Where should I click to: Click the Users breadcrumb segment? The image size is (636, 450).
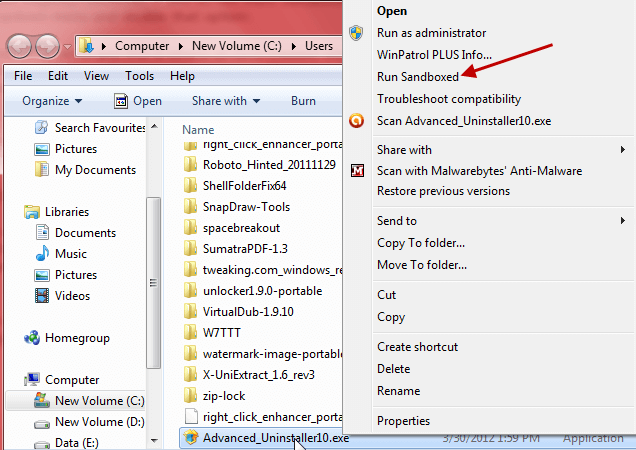point(319,46)
